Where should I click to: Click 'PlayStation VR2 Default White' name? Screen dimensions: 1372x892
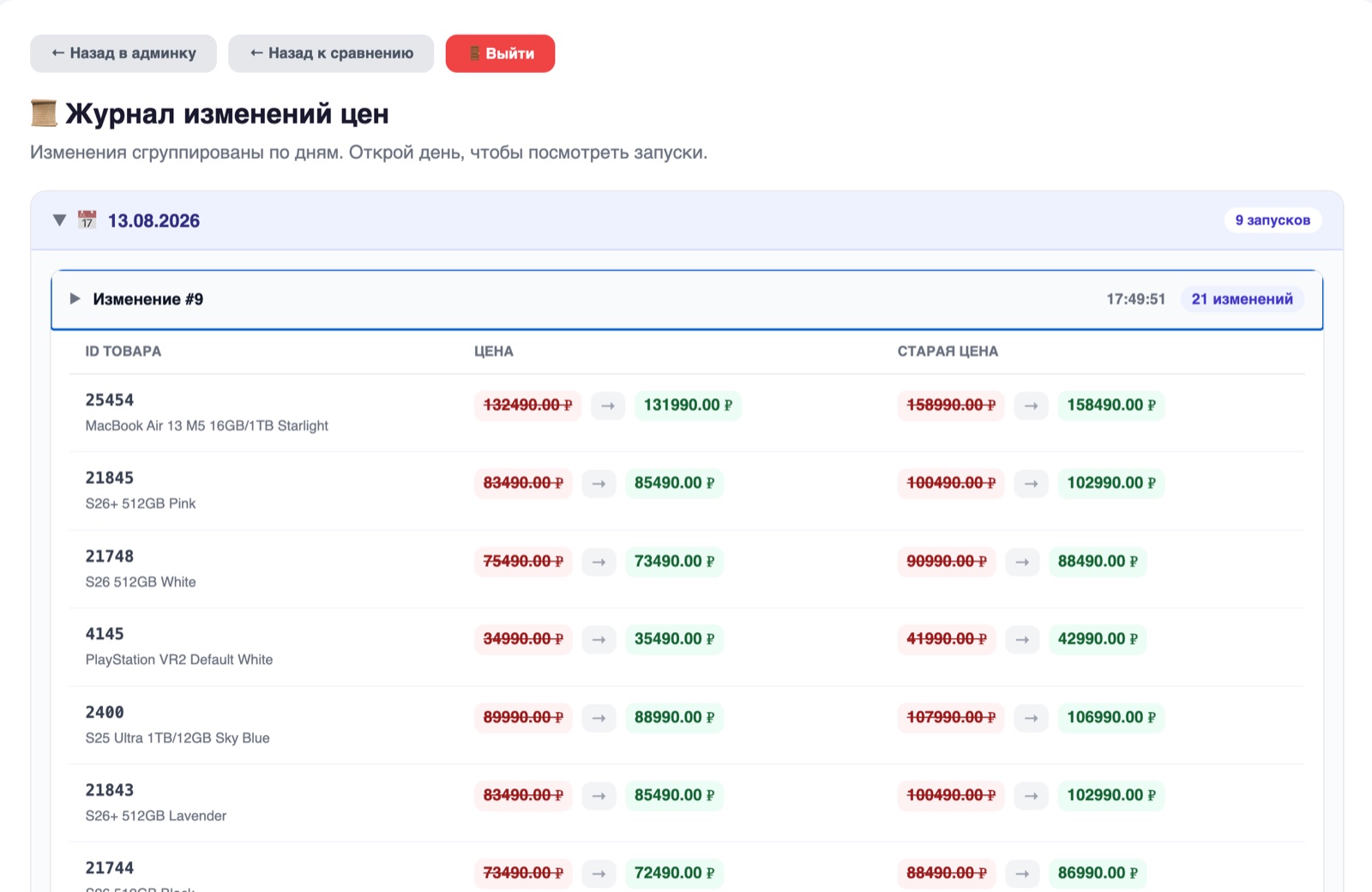coord(179,660)
